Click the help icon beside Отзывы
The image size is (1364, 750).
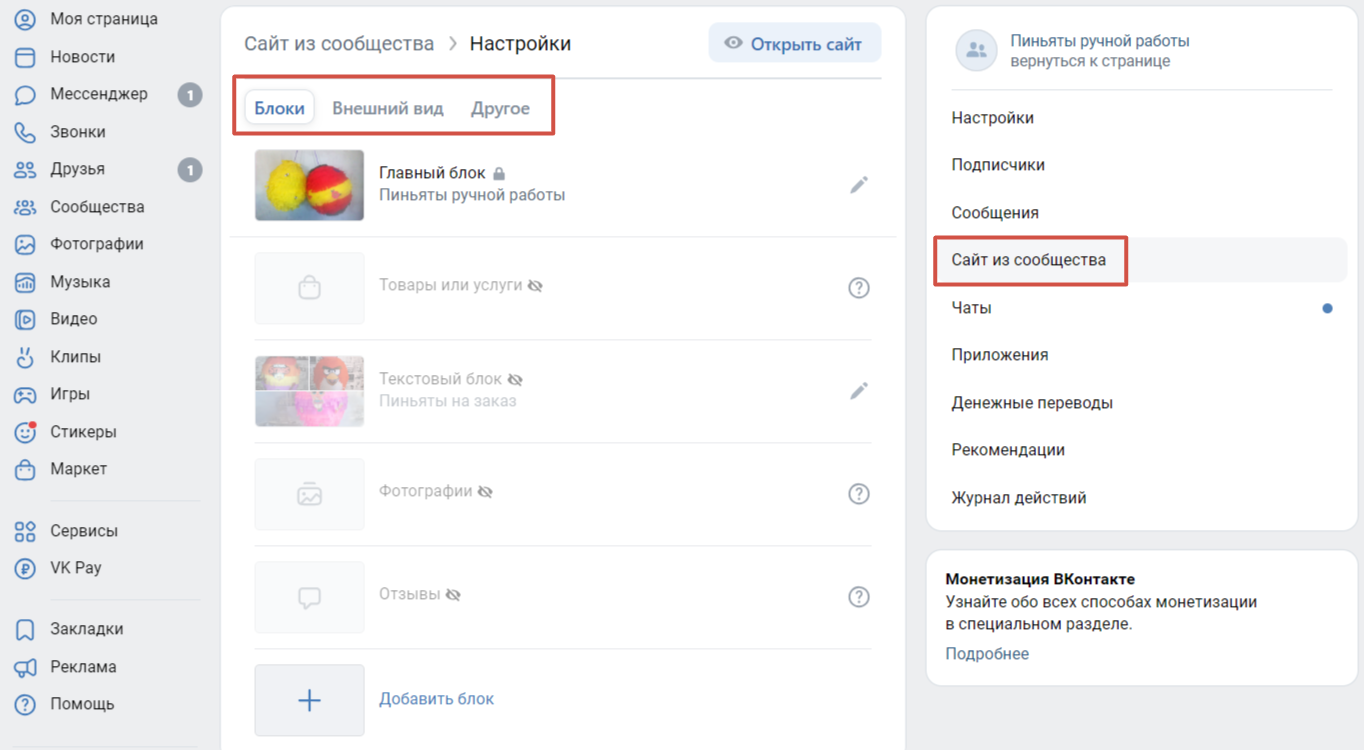click(858, 597)
